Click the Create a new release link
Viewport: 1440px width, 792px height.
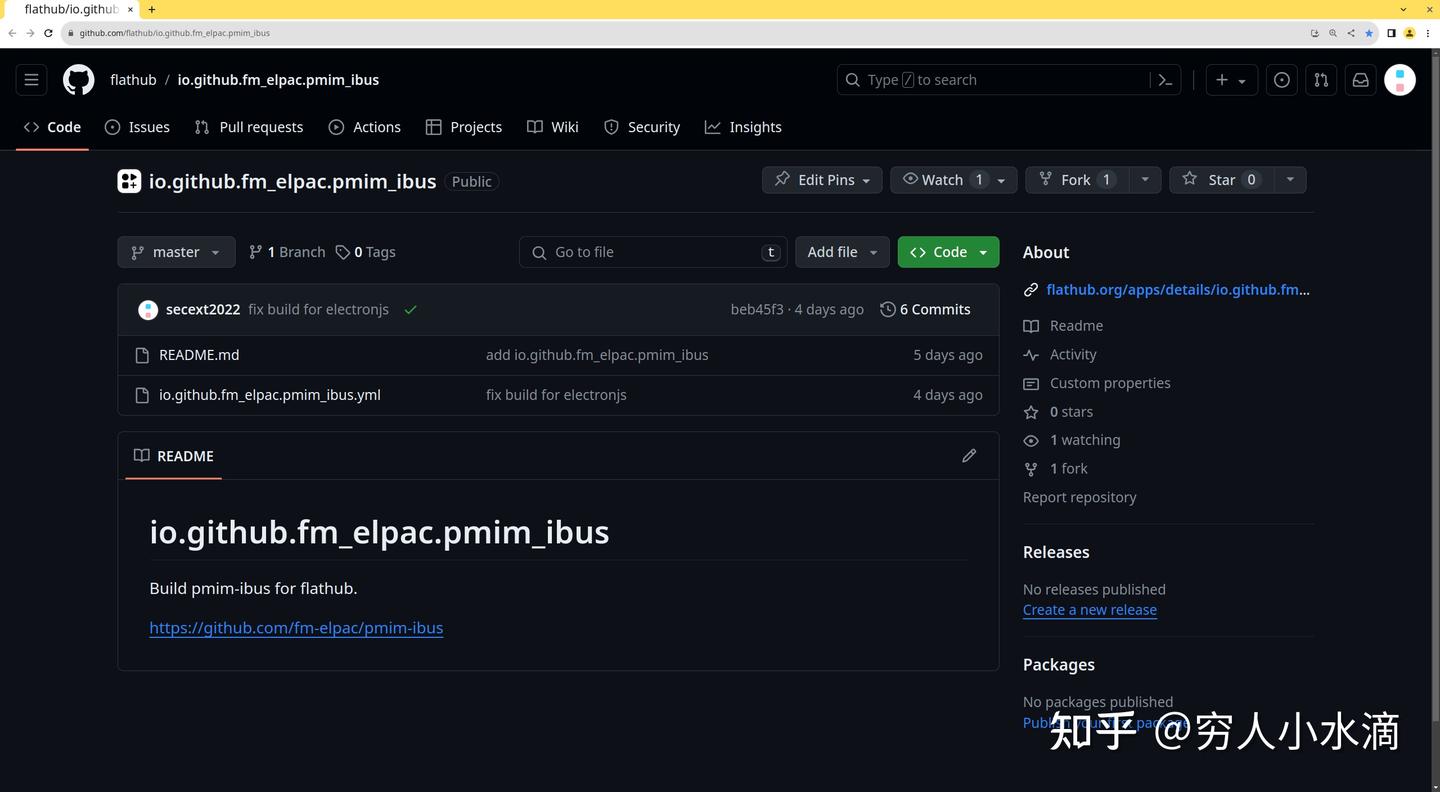point(1089,609)
